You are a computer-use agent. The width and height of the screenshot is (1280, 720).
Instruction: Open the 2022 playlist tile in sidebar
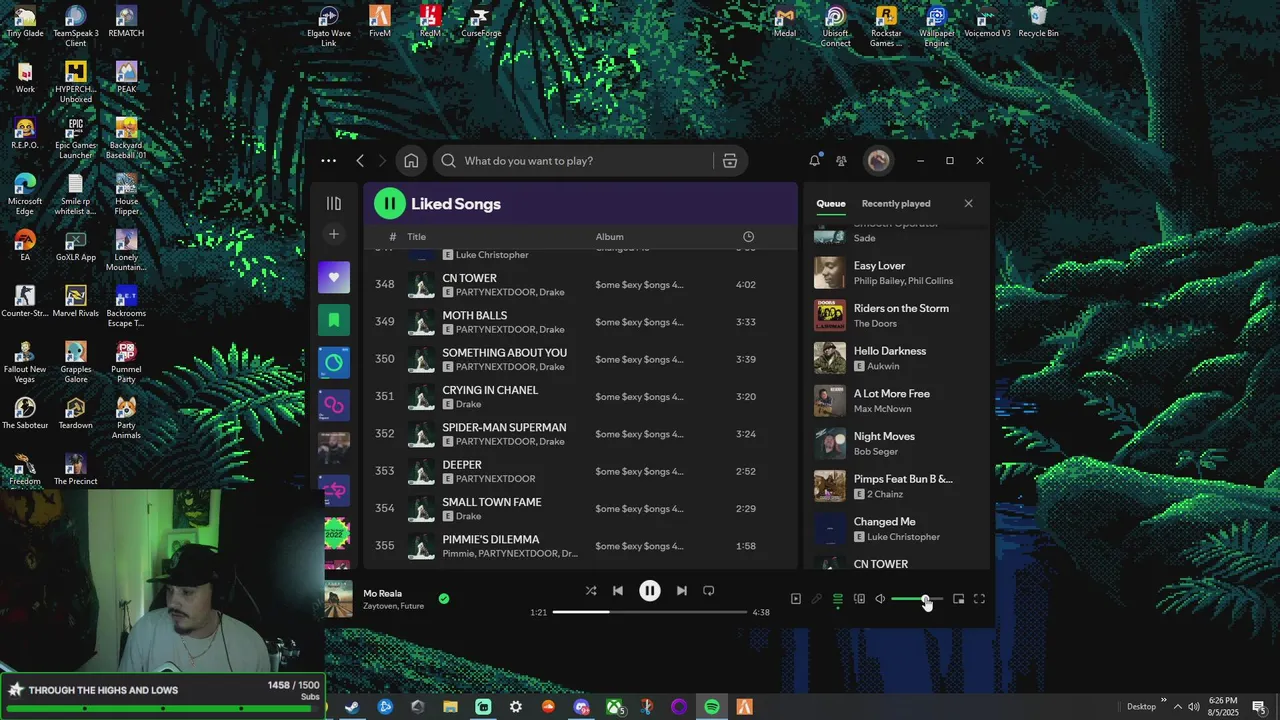(x=337, y=534)
